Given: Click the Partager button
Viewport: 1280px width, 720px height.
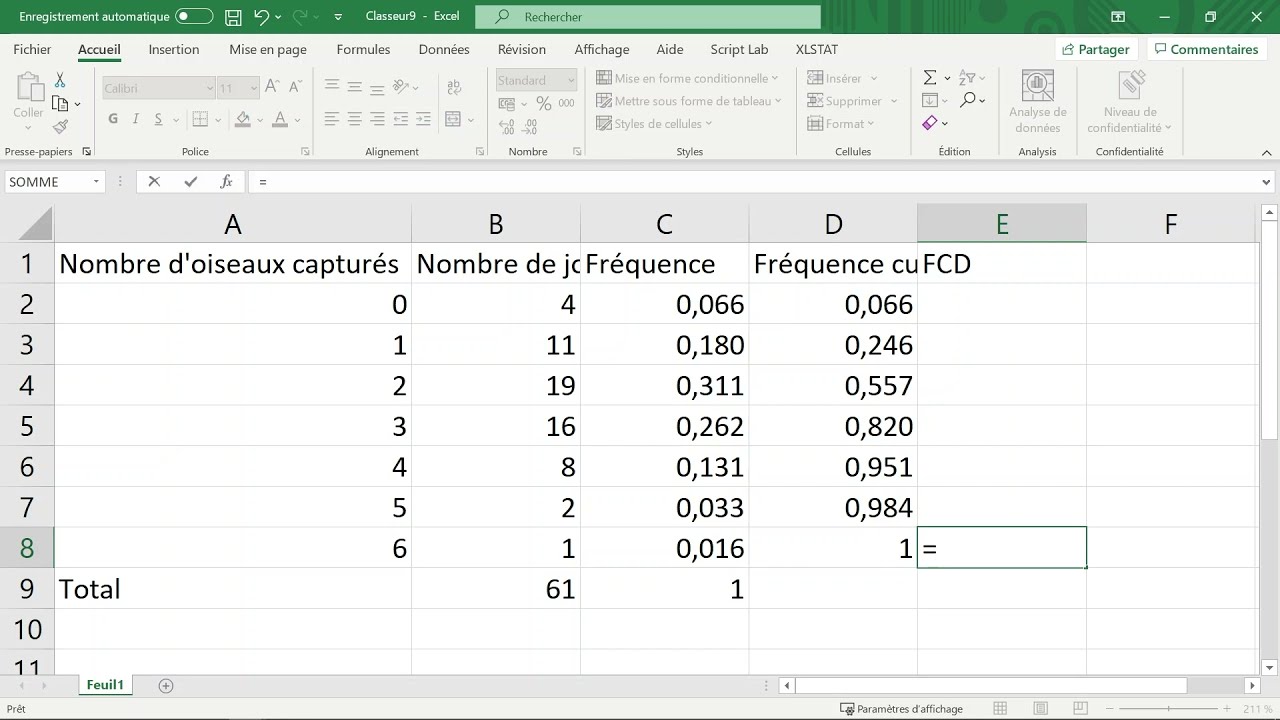Looking at the screenshot, I should (1096, 49).
